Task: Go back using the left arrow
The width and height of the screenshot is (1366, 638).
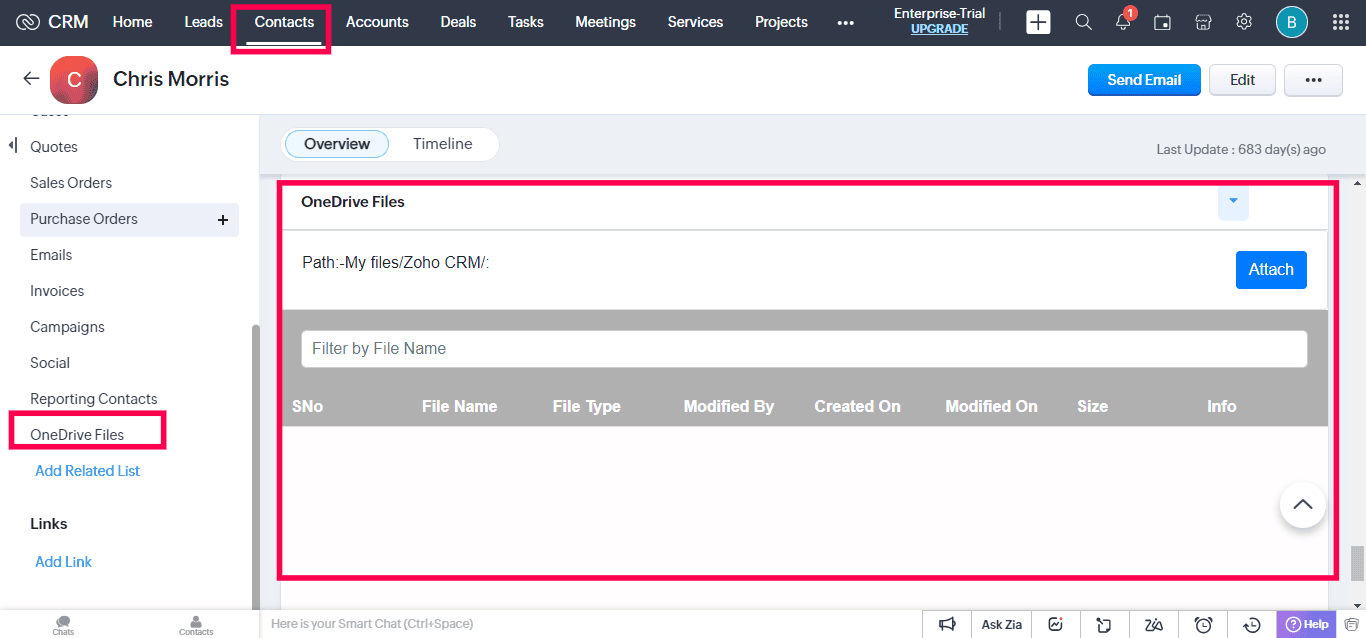Action: coord(31,79)
